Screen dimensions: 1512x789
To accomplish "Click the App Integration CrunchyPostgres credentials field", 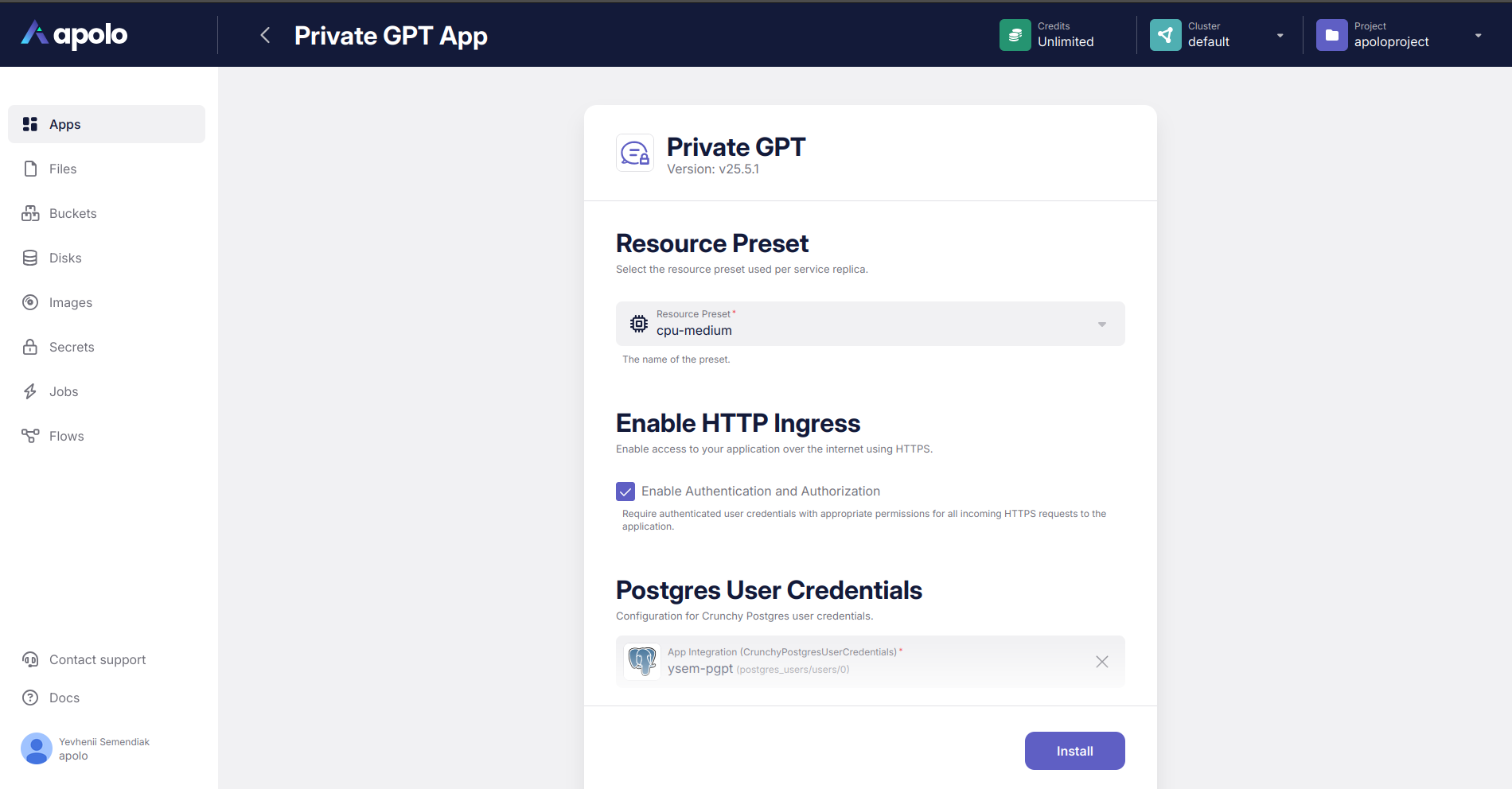I will coord(867,661).
